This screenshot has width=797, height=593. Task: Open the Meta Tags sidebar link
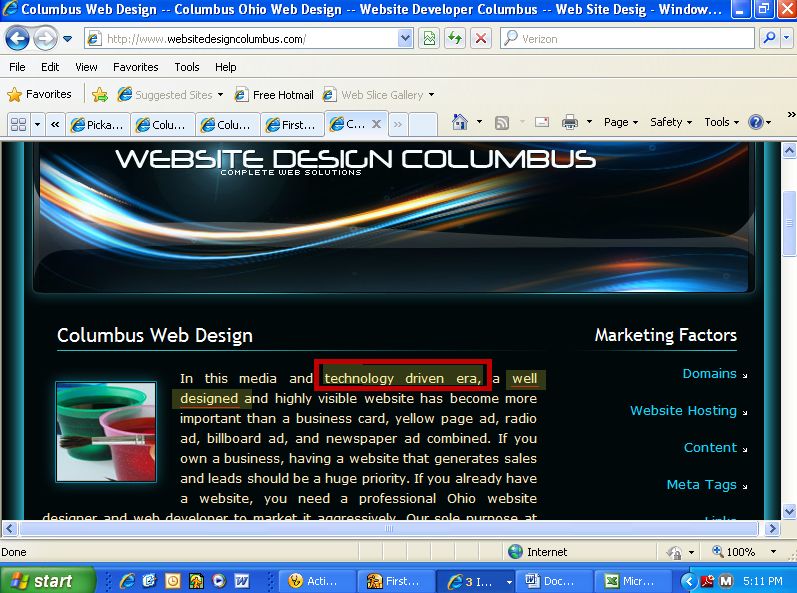coord(701,485)
